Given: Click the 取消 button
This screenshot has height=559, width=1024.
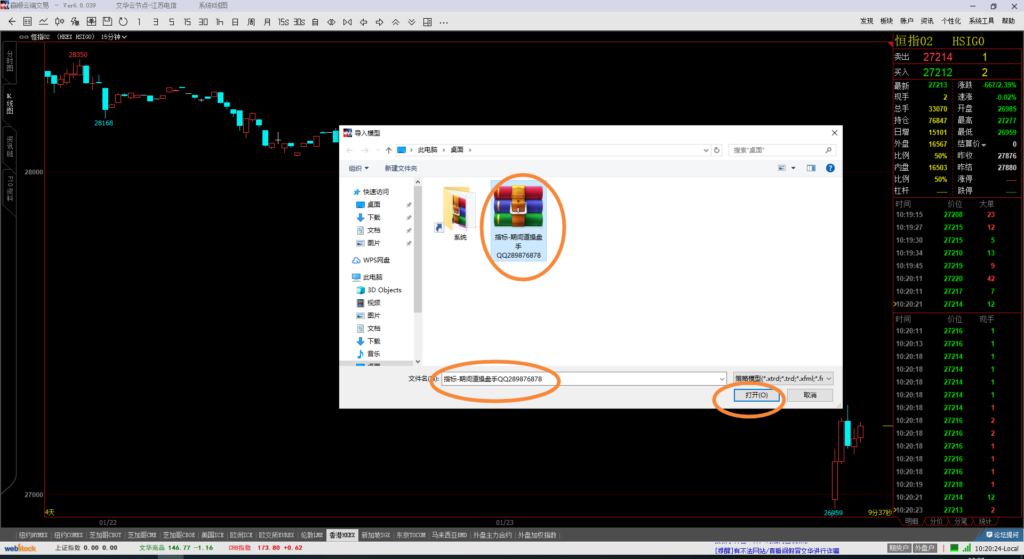Looking at the screenshot, I should tap(810, 396).
